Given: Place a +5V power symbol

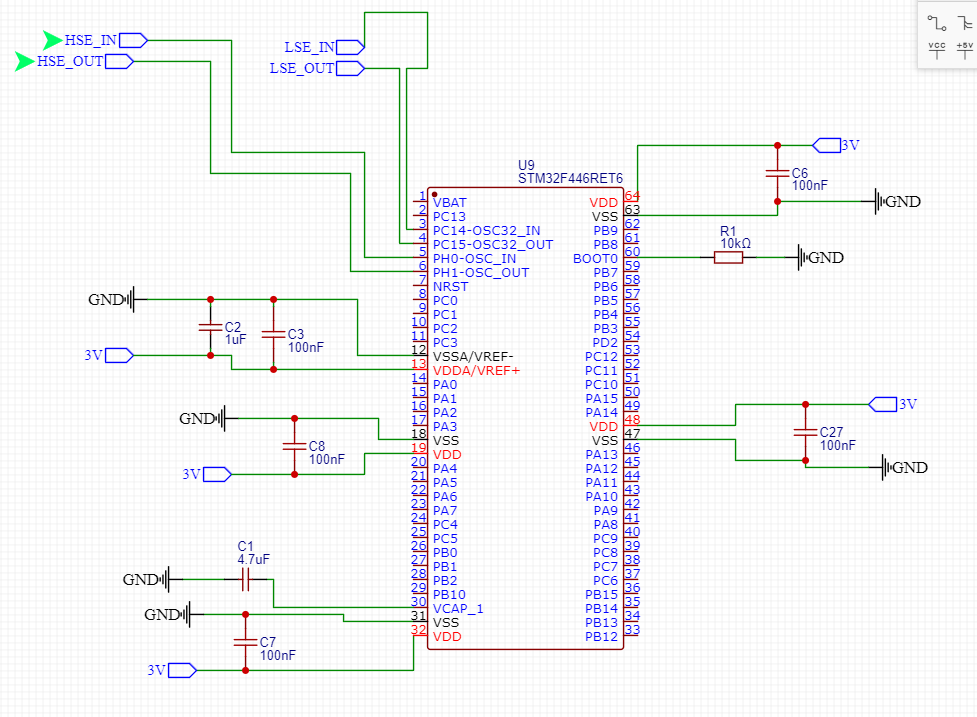Looking at the screenshot, I should 965,50.
